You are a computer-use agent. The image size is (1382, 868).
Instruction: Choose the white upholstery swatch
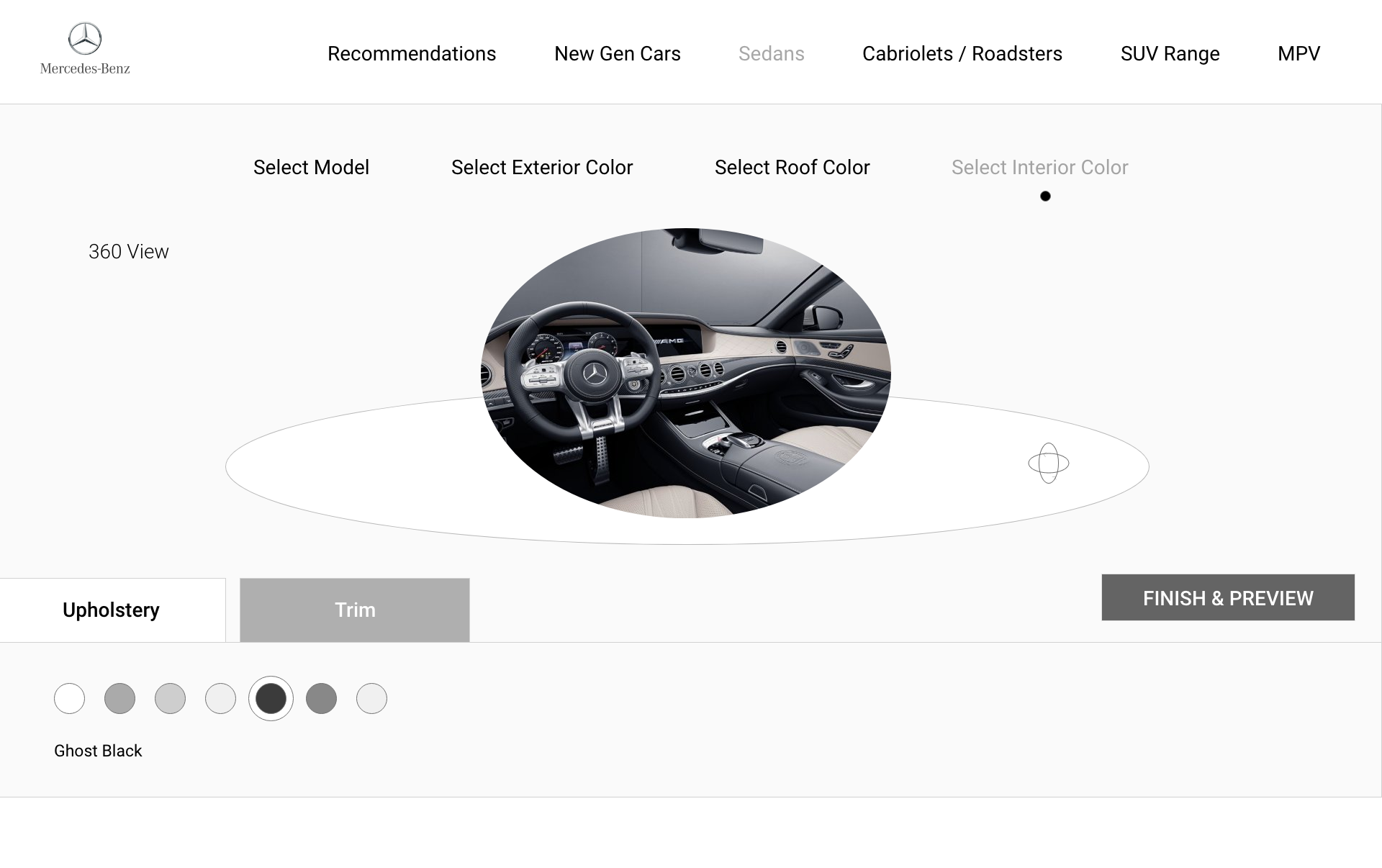69,698
